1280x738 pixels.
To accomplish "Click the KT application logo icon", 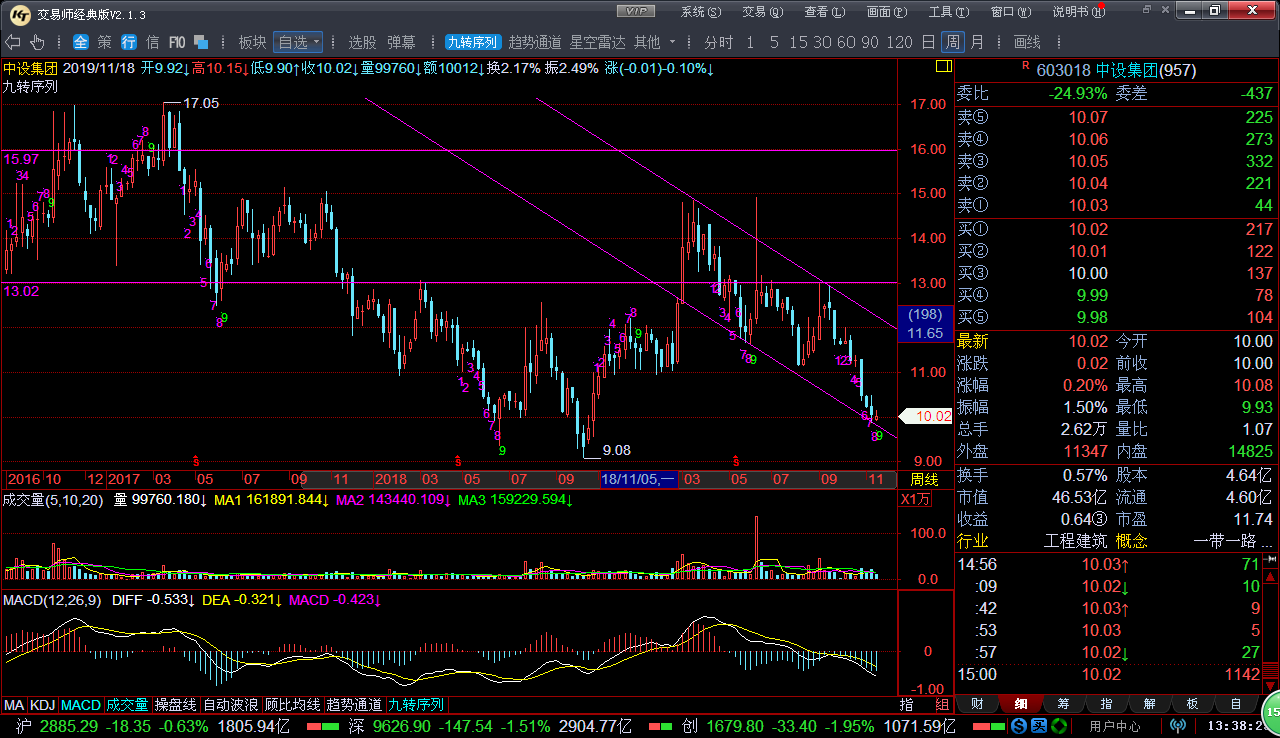I will [19, 13].
